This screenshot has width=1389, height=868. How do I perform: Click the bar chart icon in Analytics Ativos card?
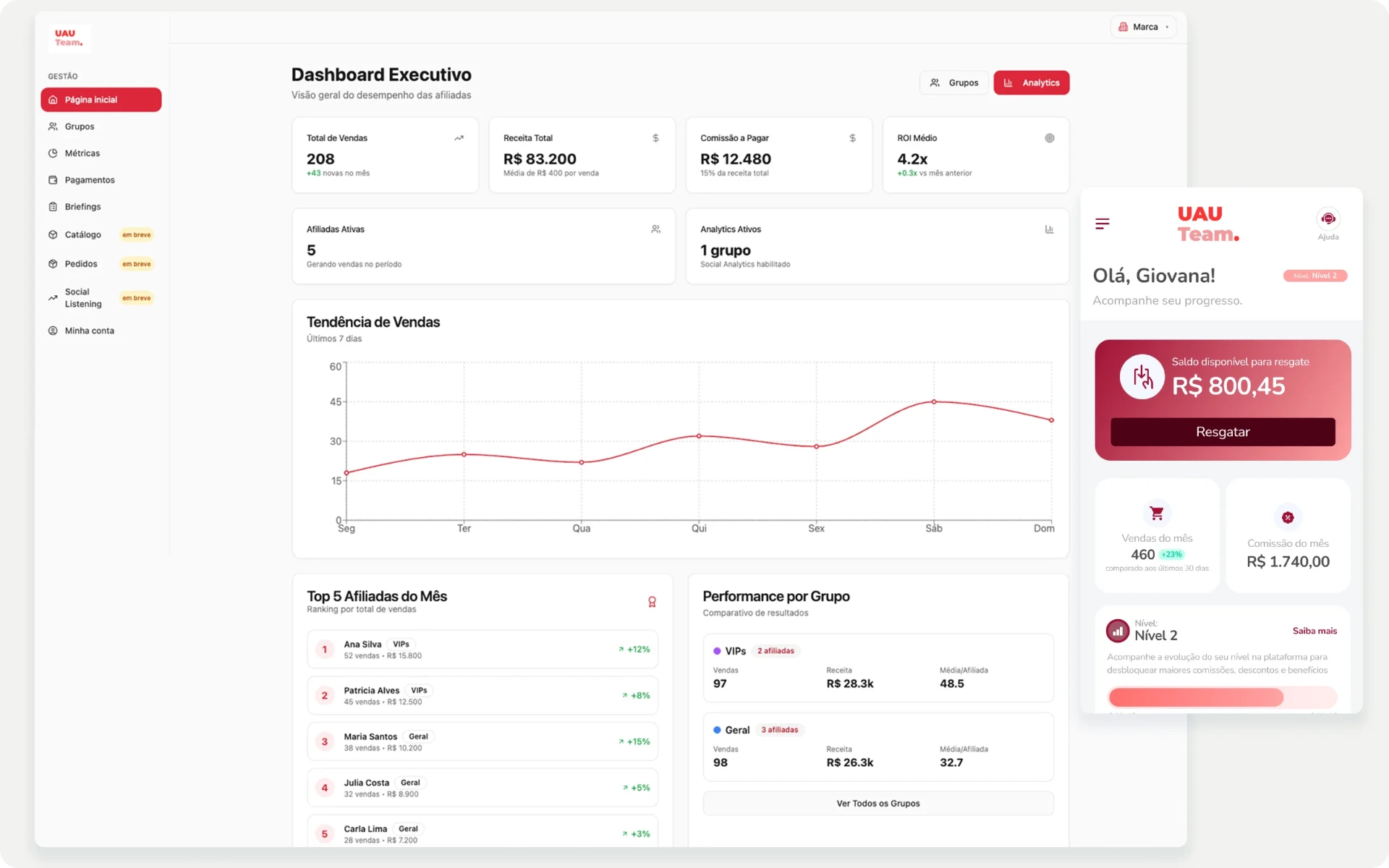(x=1049, y=229)
